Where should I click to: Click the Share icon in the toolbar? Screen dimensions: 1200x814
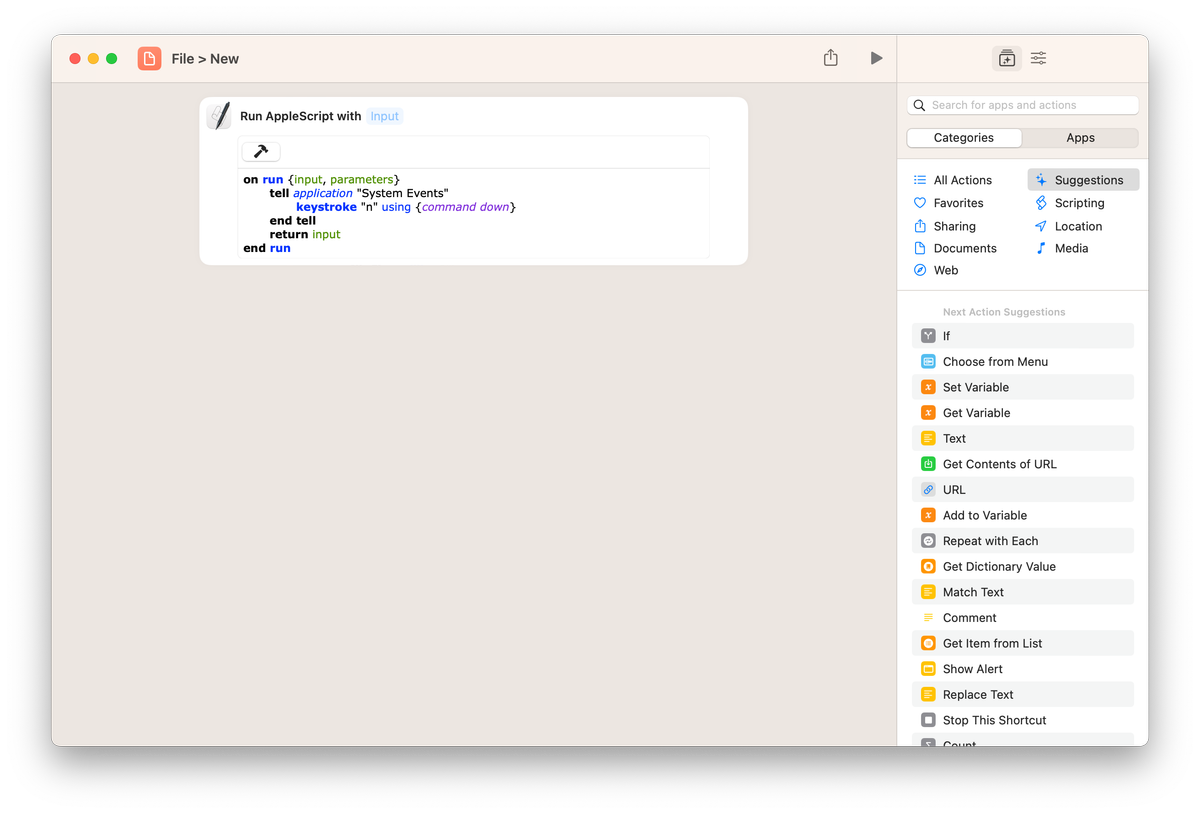pos(830,58)
